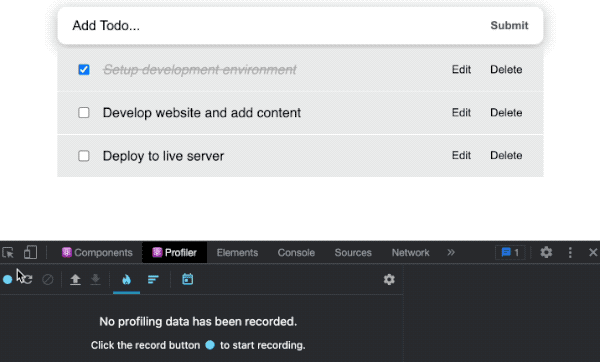Open the Console tab

click(x=296, y=253)
